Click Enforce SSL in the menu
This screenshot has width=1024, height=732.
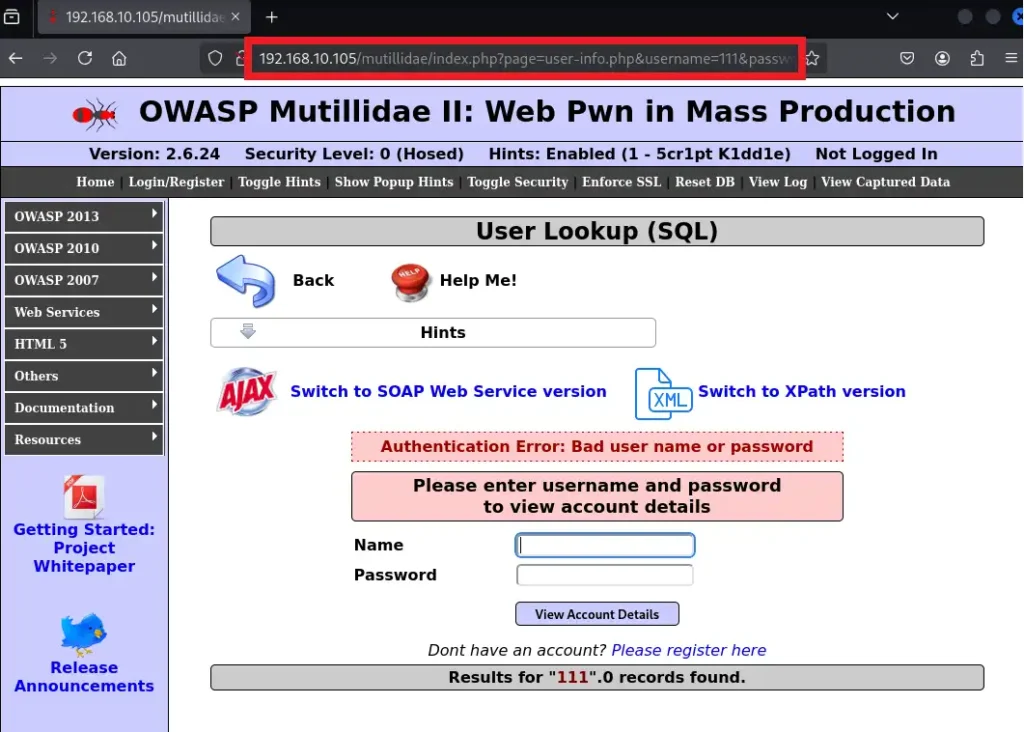(622, 182)
